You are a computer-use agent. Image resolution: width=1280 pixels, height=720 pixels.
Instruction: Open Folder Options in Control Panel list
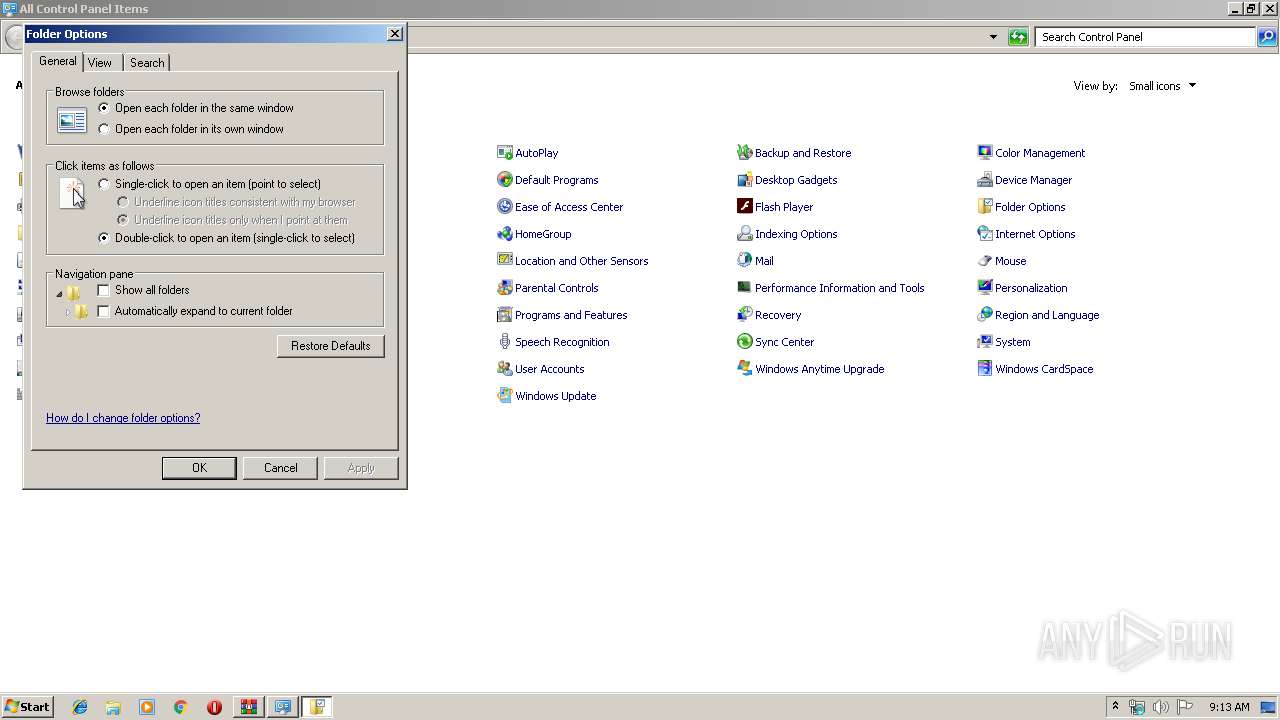pyautogui.click(x=1021, y=207)
